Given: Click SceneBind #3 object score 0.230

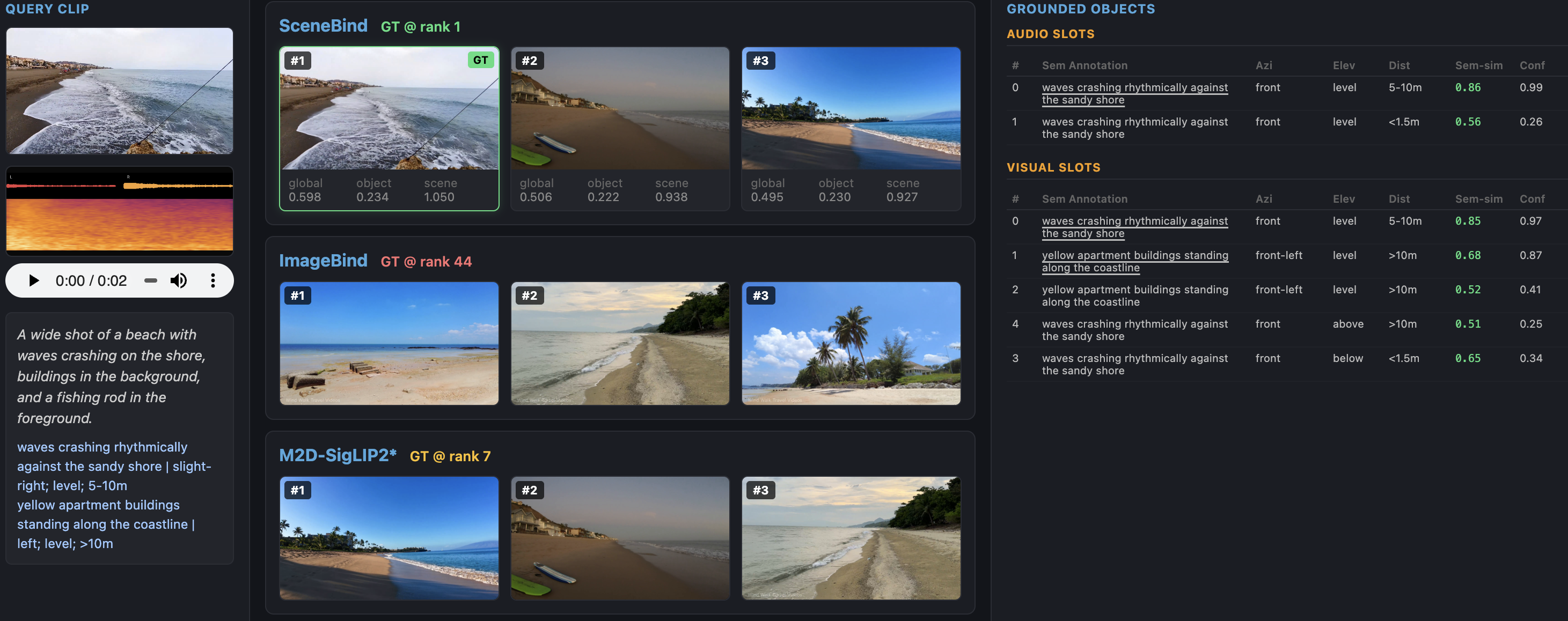Looking at the screenshot, I should coord(834,197).
